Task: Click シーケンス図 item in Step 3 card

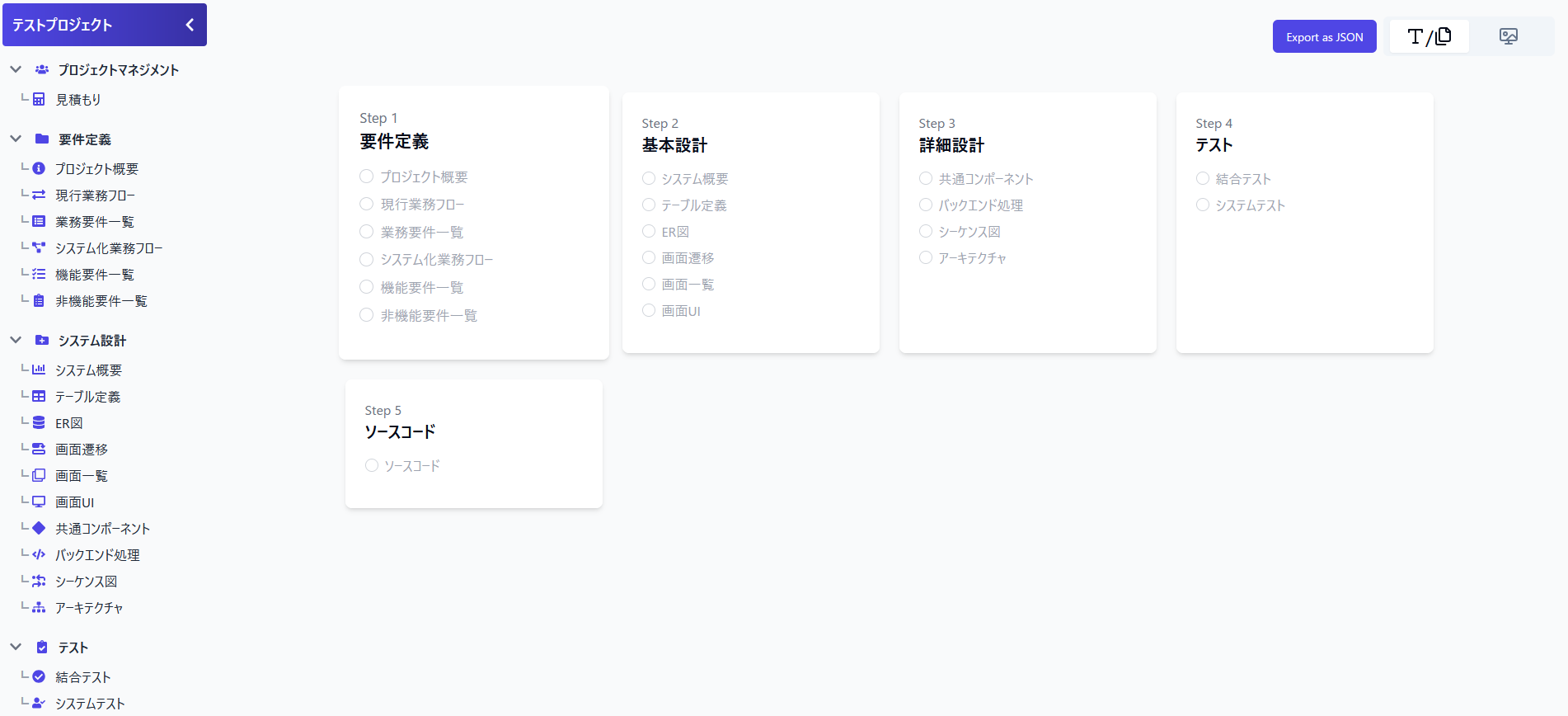Action: (969, 232)
